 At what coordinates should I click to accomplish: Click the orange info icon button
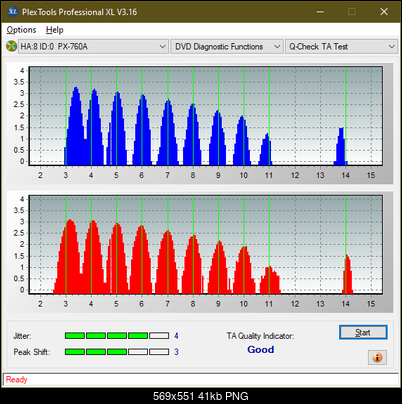(377, 358)
